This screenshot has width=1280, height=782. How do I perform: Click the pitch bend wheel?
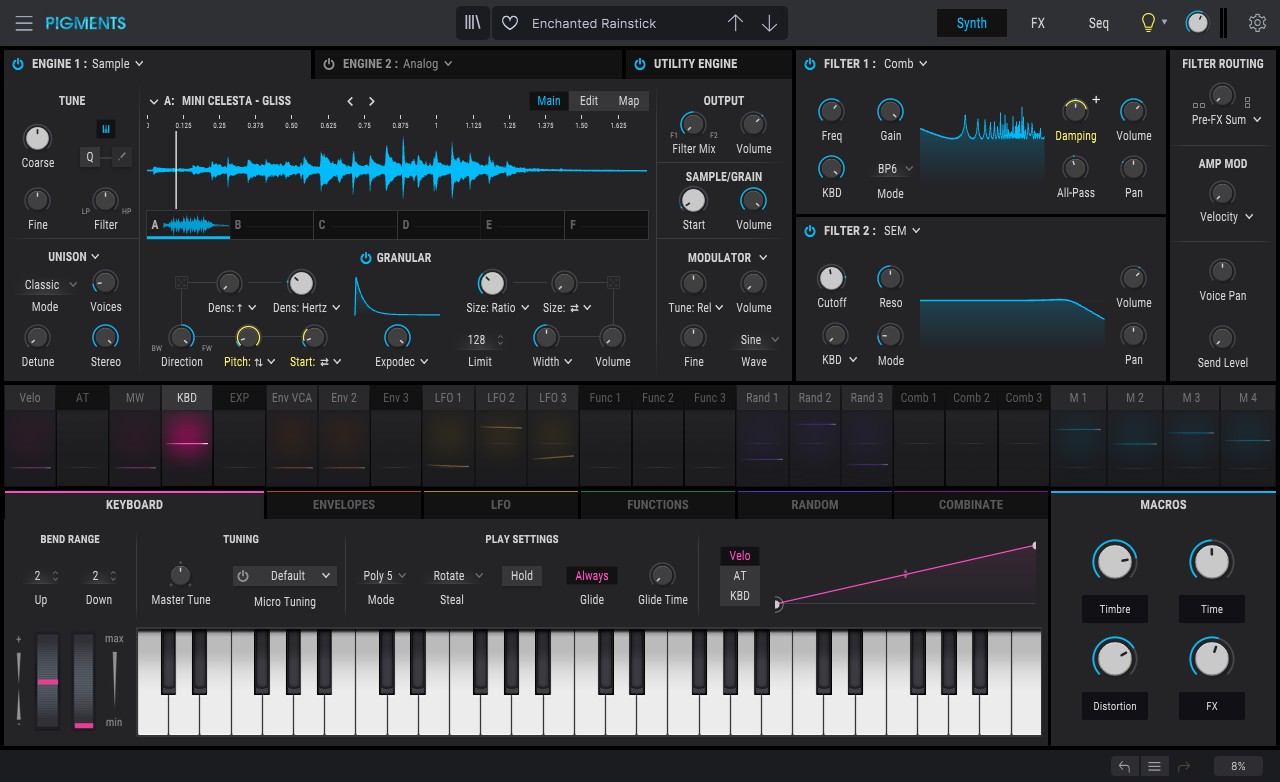(x=48, y=680)
